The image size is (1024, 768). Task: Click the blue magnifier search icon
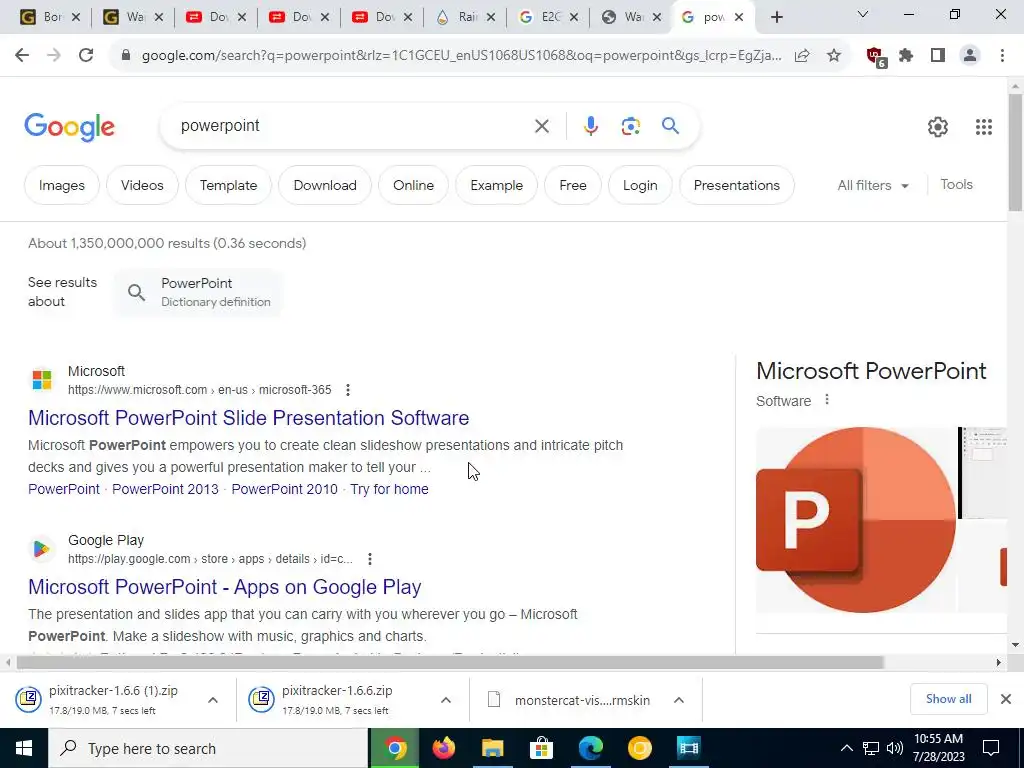(671, 125)
